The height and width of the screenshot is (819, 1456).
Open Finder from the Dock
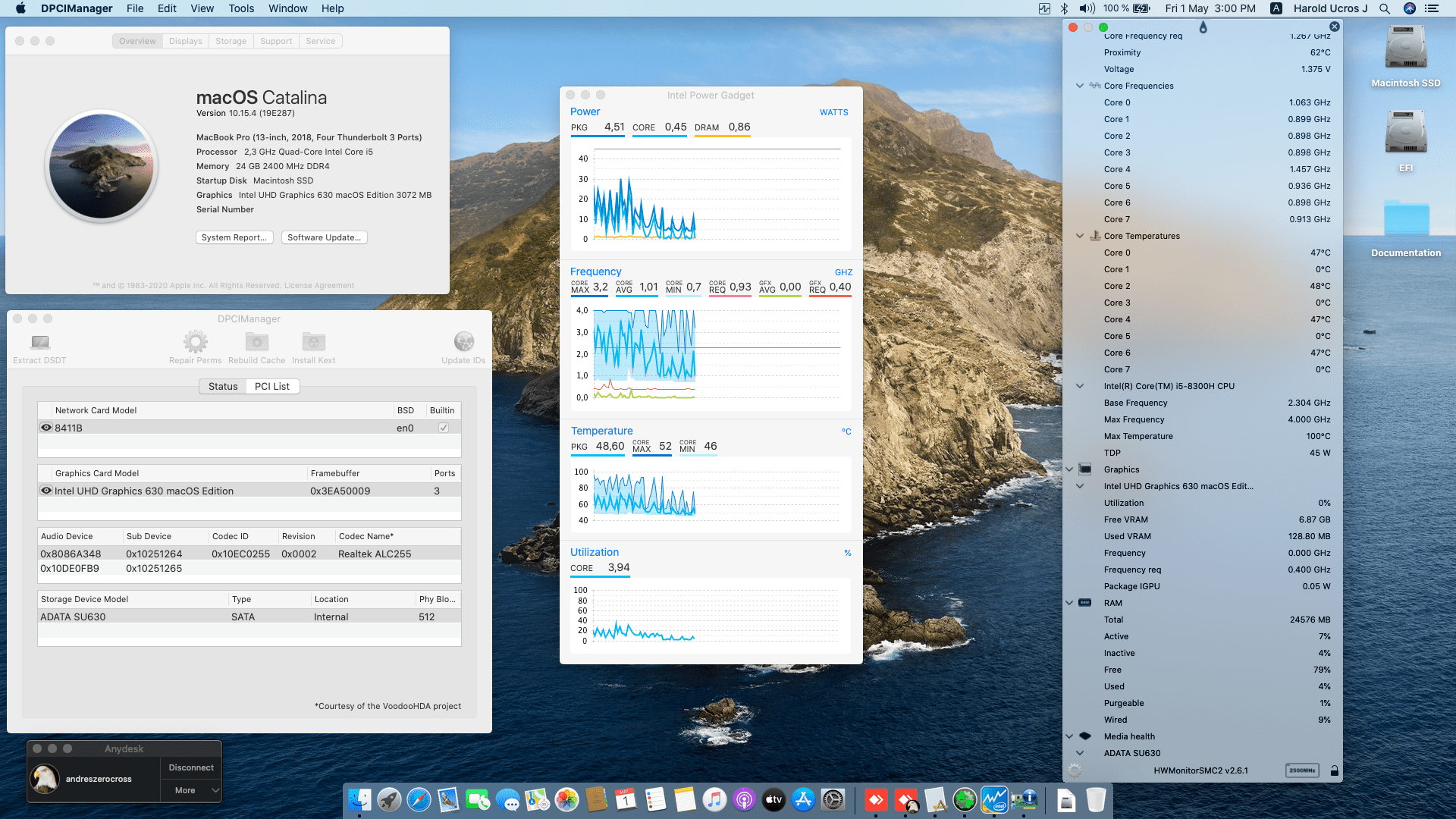pos(359,799)
